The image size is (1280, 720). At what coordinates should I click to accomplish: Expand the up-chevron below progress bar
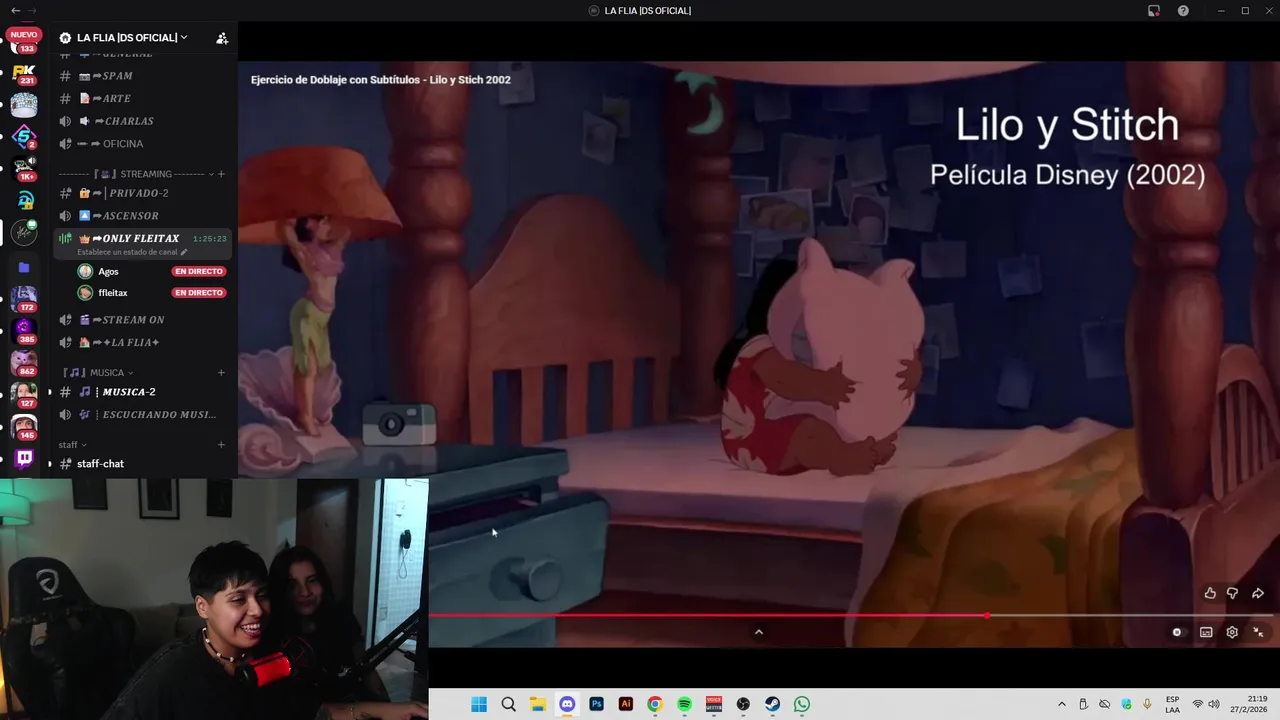point(758,632)
